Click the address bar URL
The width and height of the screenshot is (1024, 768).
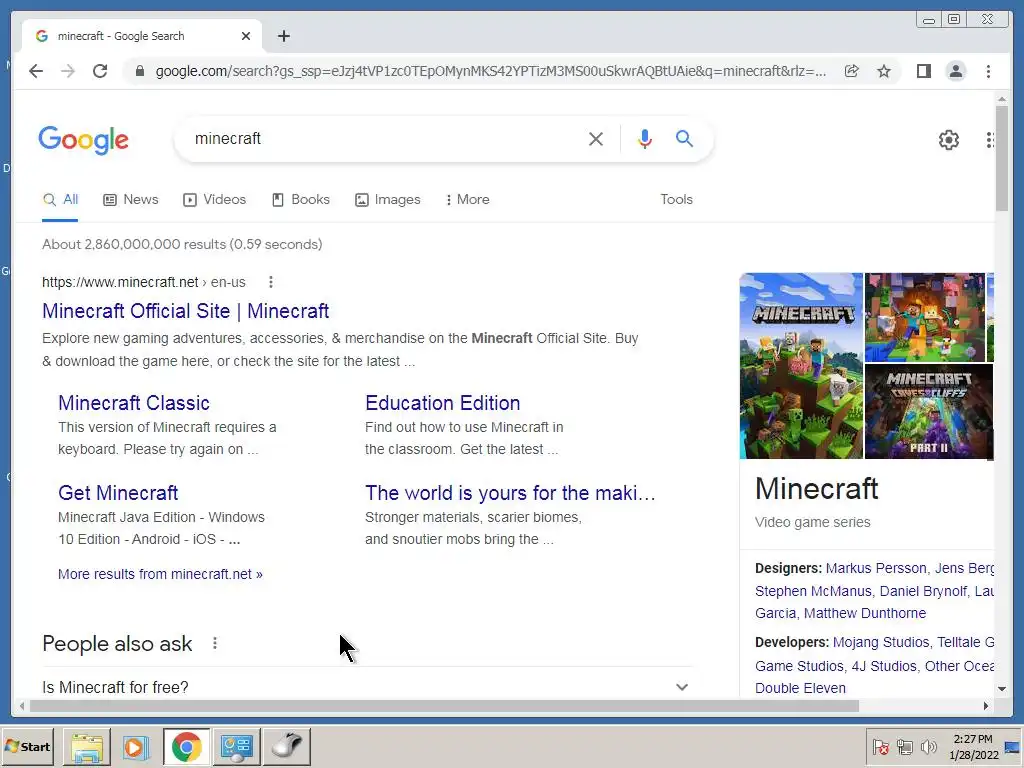tap(490, 71)
